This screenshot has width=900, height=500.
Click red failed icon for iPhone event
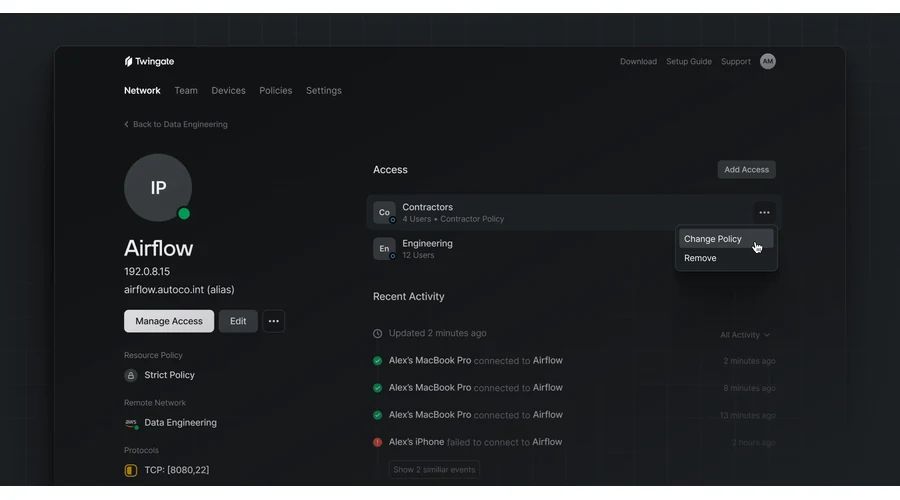[377, 442]
